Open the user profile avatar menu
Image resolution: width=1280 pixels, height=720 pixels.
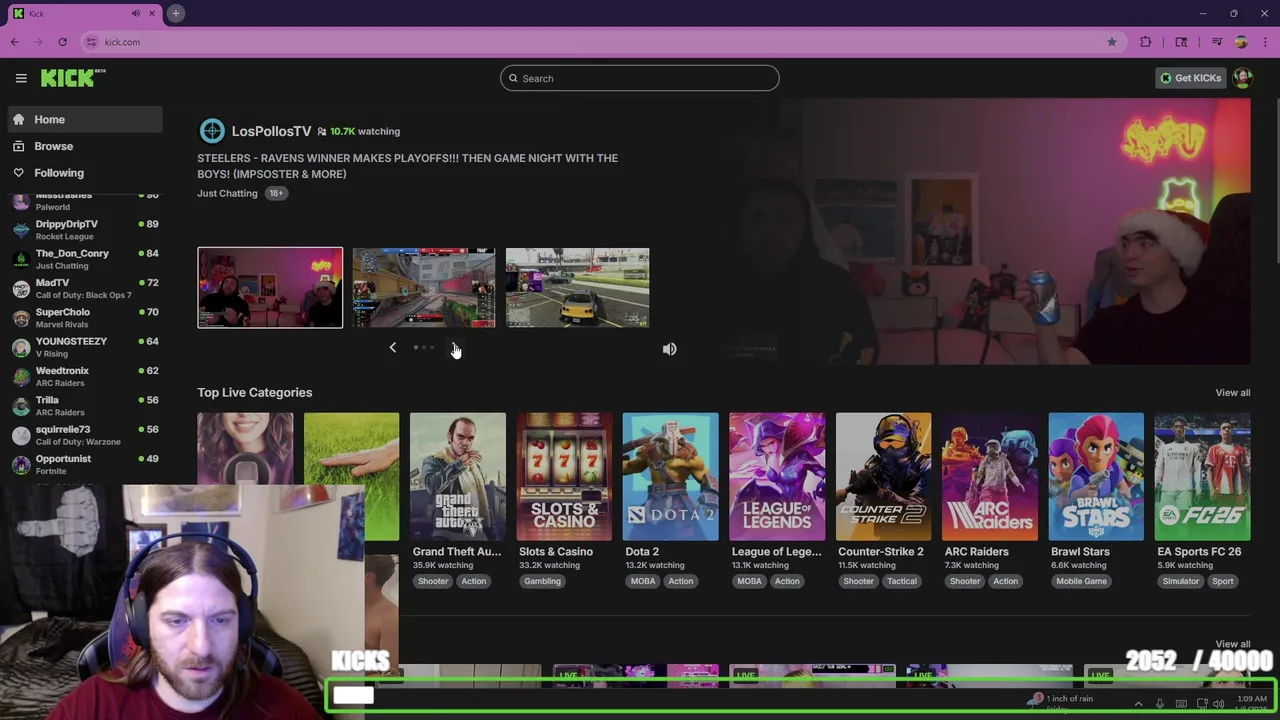[x=1243, y=78]
